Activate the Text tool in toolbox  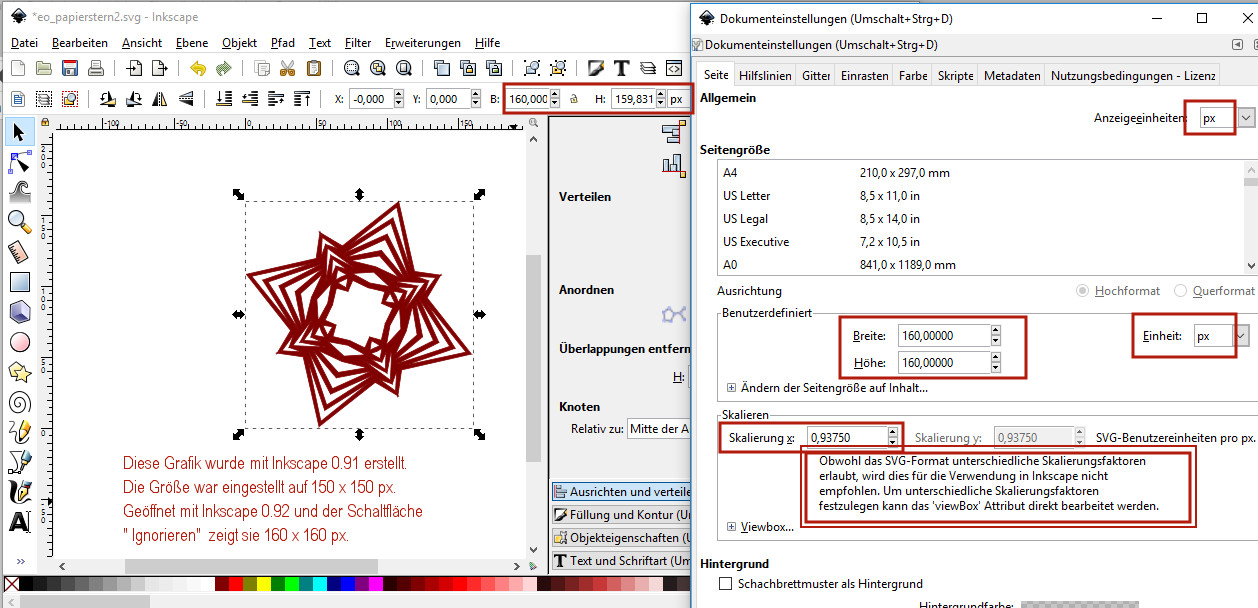click(x=19, y=522)
